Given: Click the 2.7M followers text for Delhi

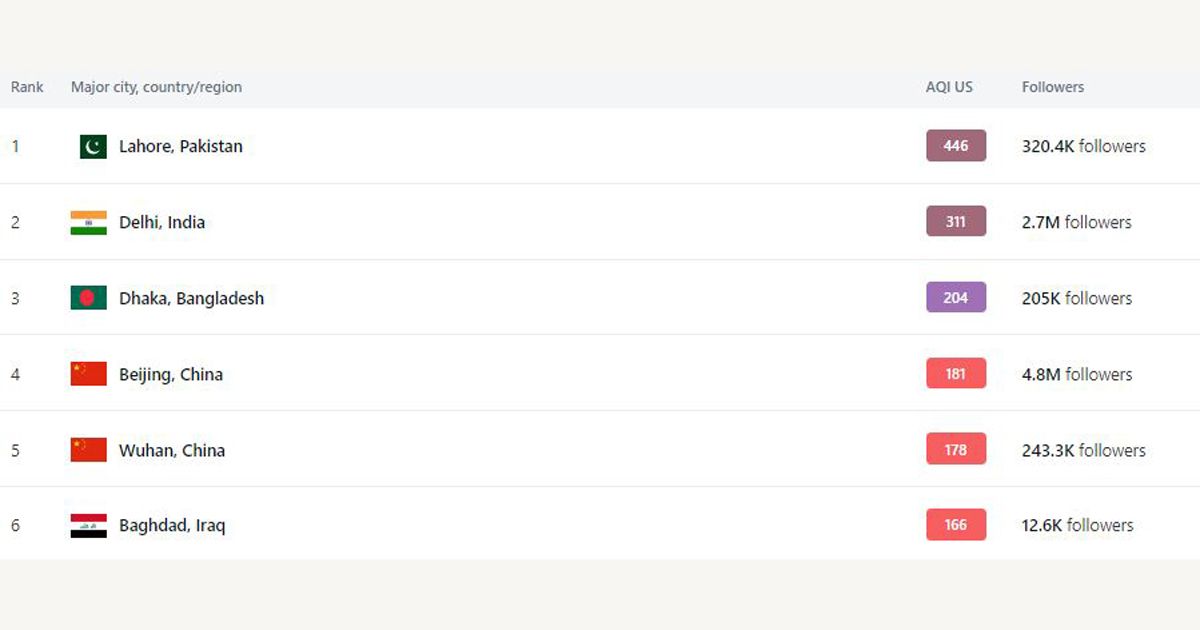Looking at the screenshot, I should click(1077, 222).
